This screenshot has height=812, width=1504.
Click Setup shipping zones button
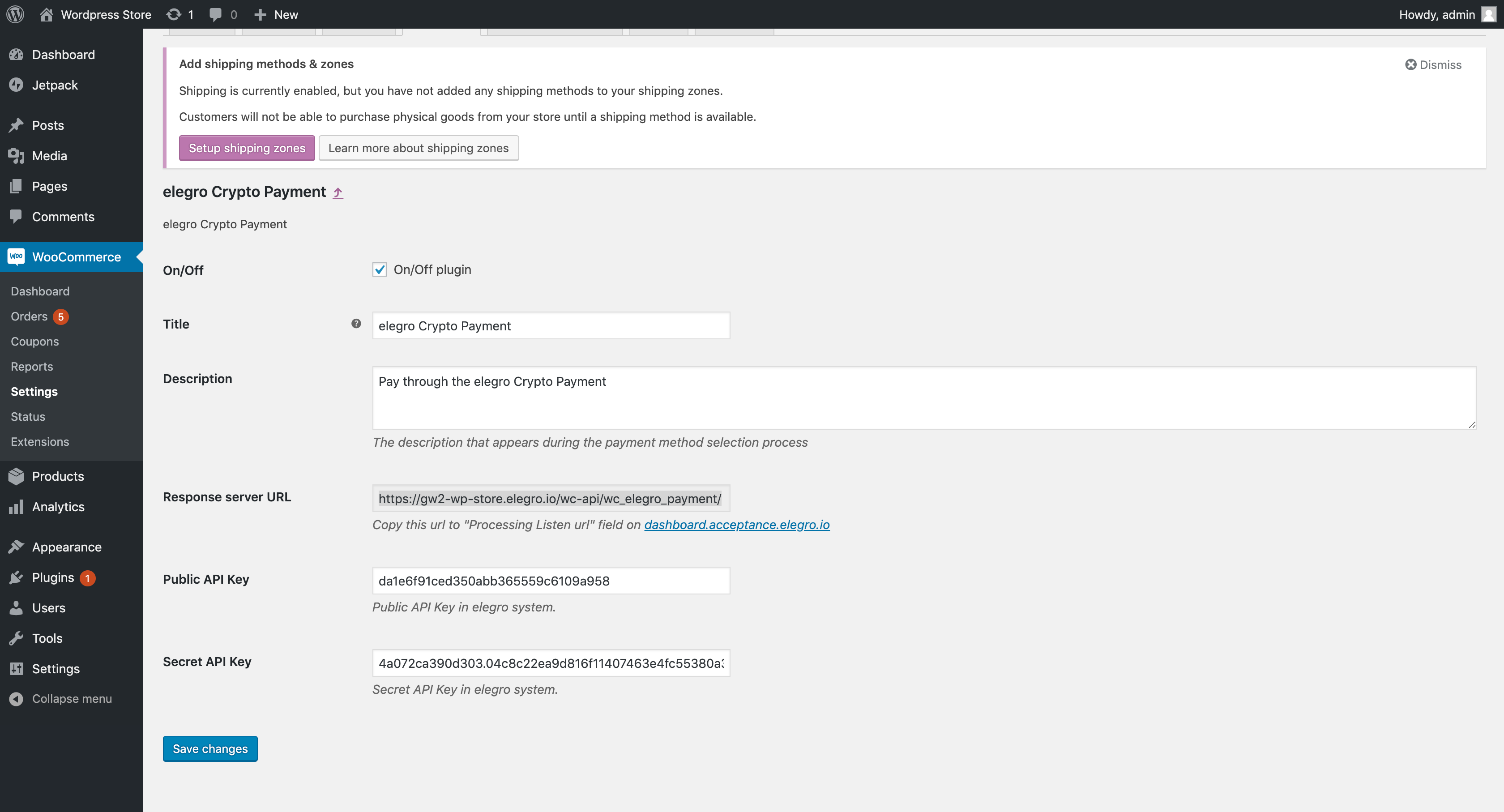(246, 148)
